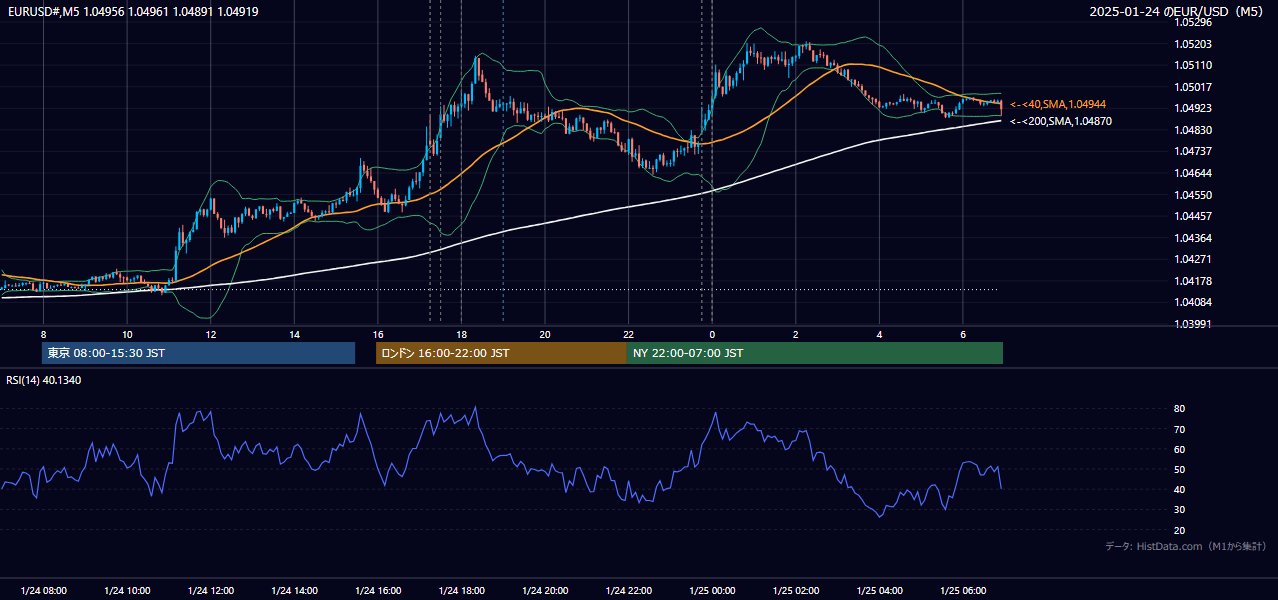
Task: Select the 1/24 16:00 bottom date label
Action: (x=378, y=591)
